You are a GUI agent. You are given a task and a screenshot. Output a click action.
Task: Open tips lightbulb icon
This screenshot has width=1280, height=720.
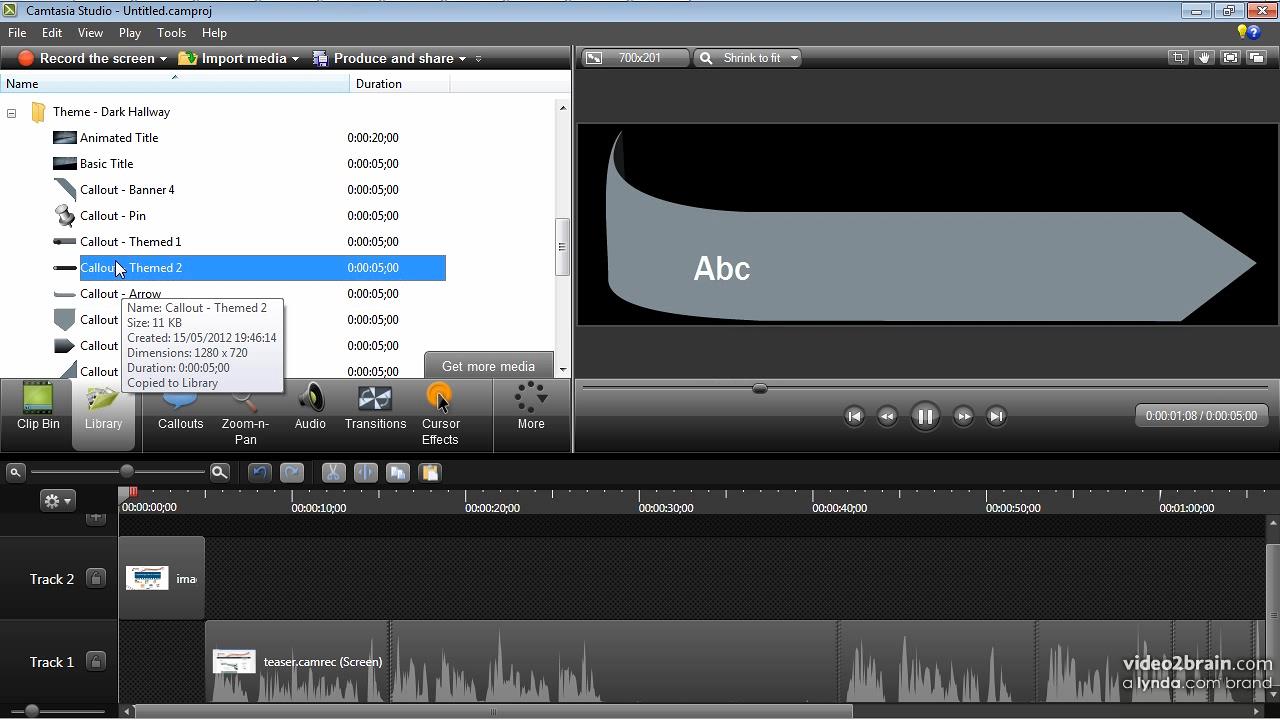pos(1242,32)
